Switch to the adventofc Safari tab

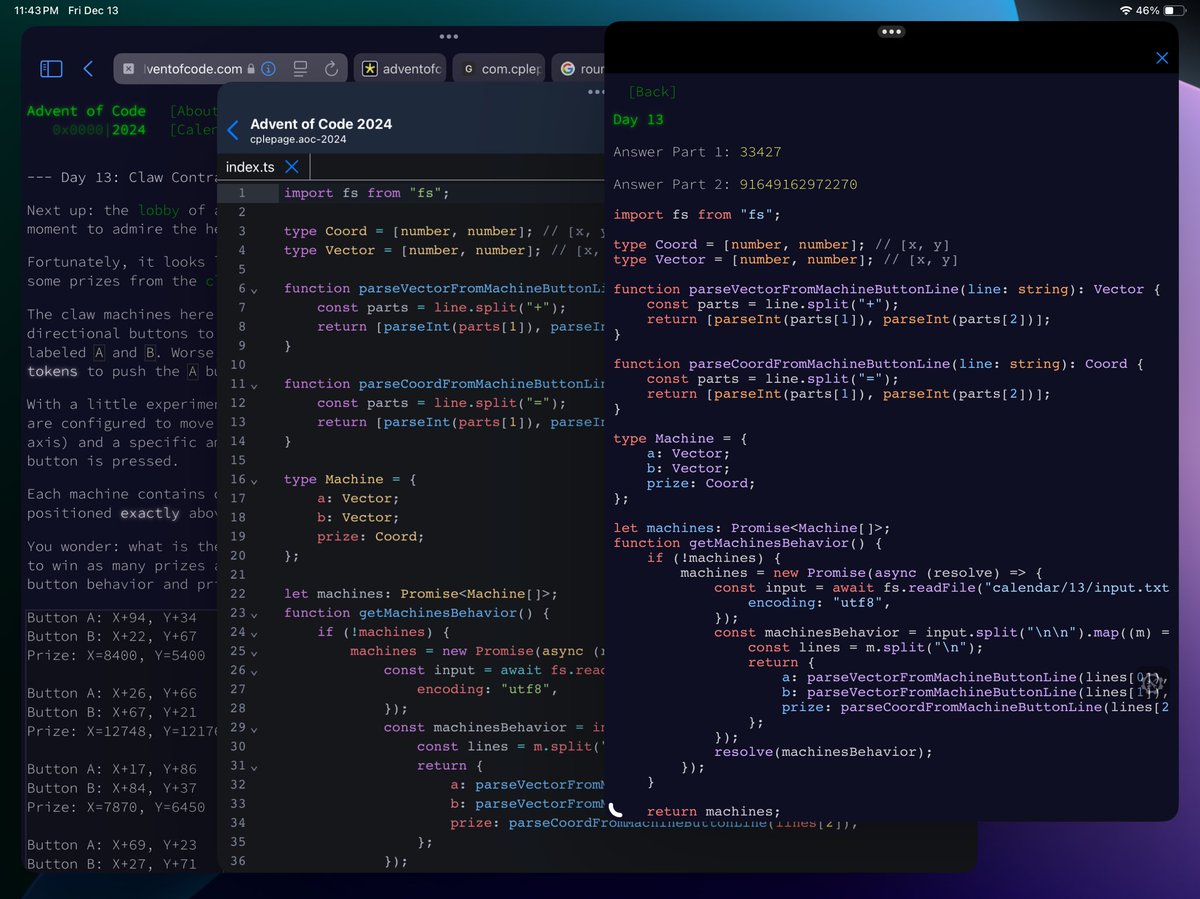click(x=400, y=69)
